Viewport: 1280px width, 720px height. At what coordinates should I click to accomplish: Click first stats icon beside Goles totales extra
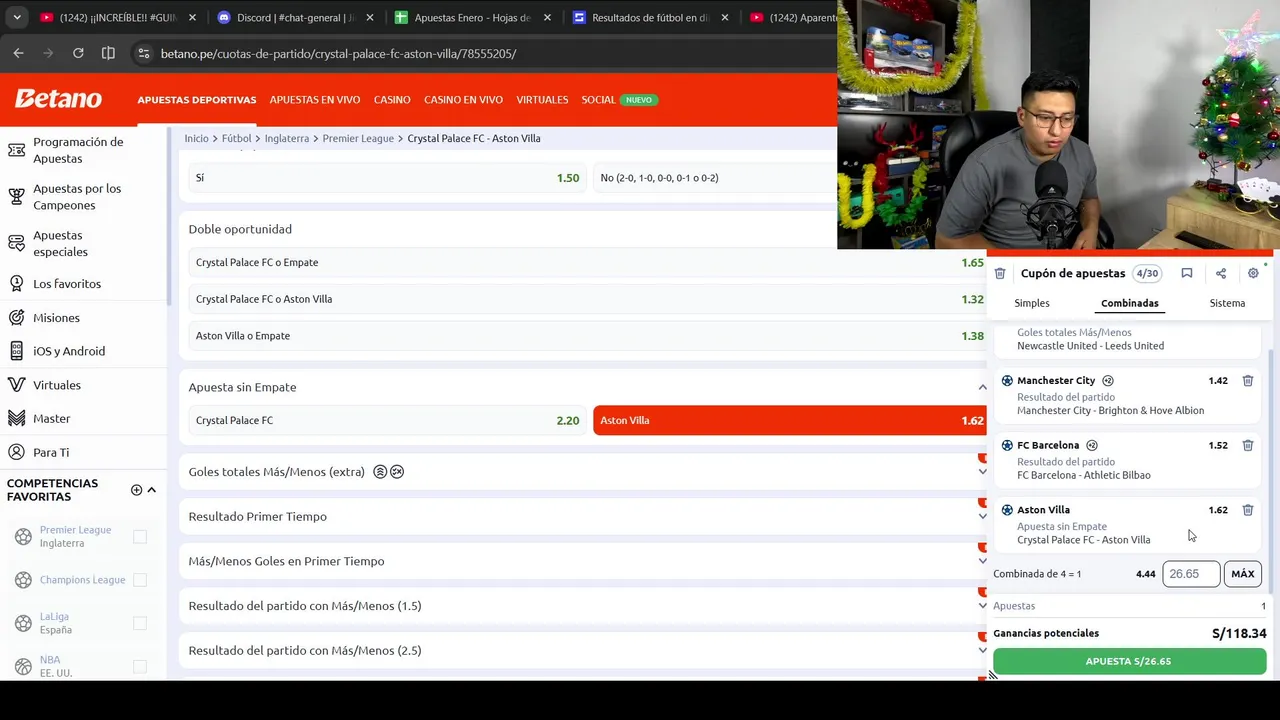(380, 472)
